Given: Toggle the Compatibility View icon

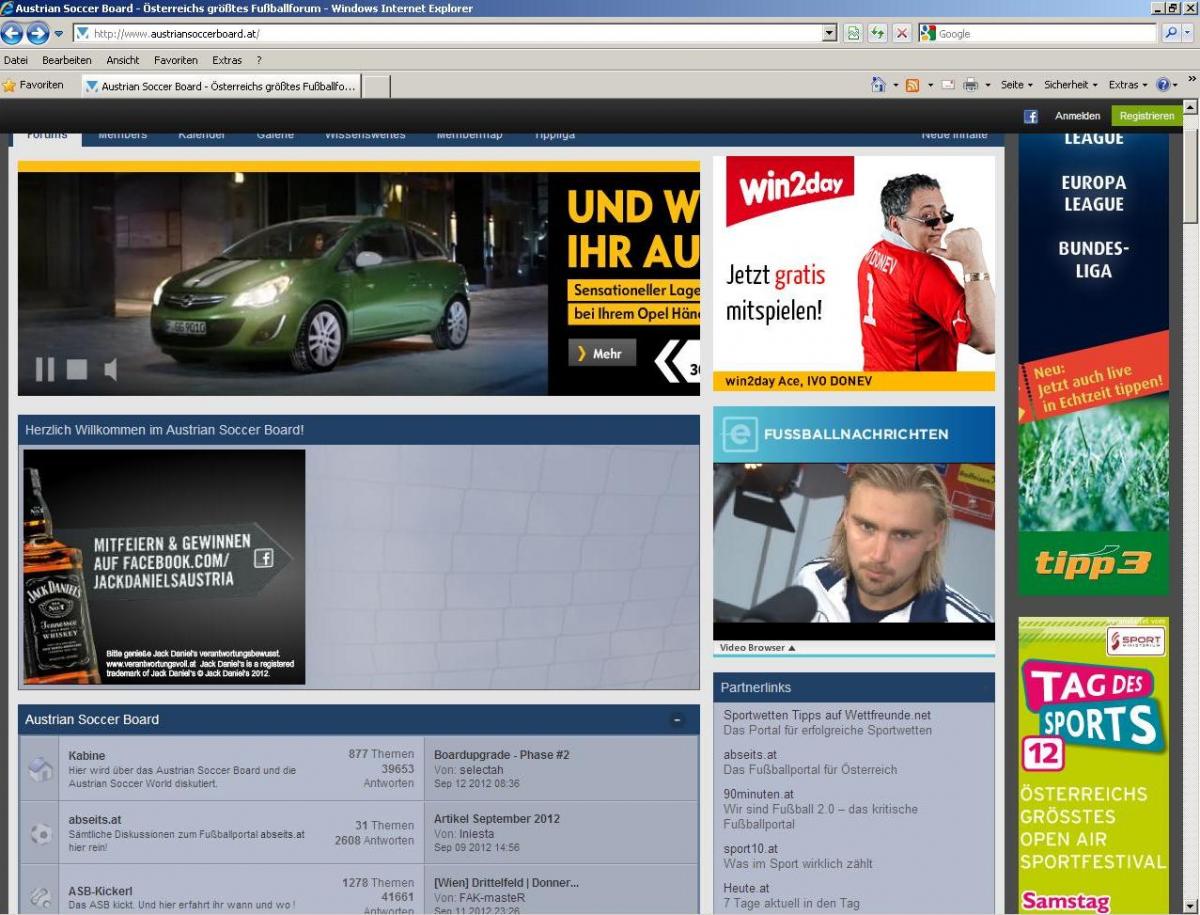Looking at the screenshot, I should (x=853, y=33).
